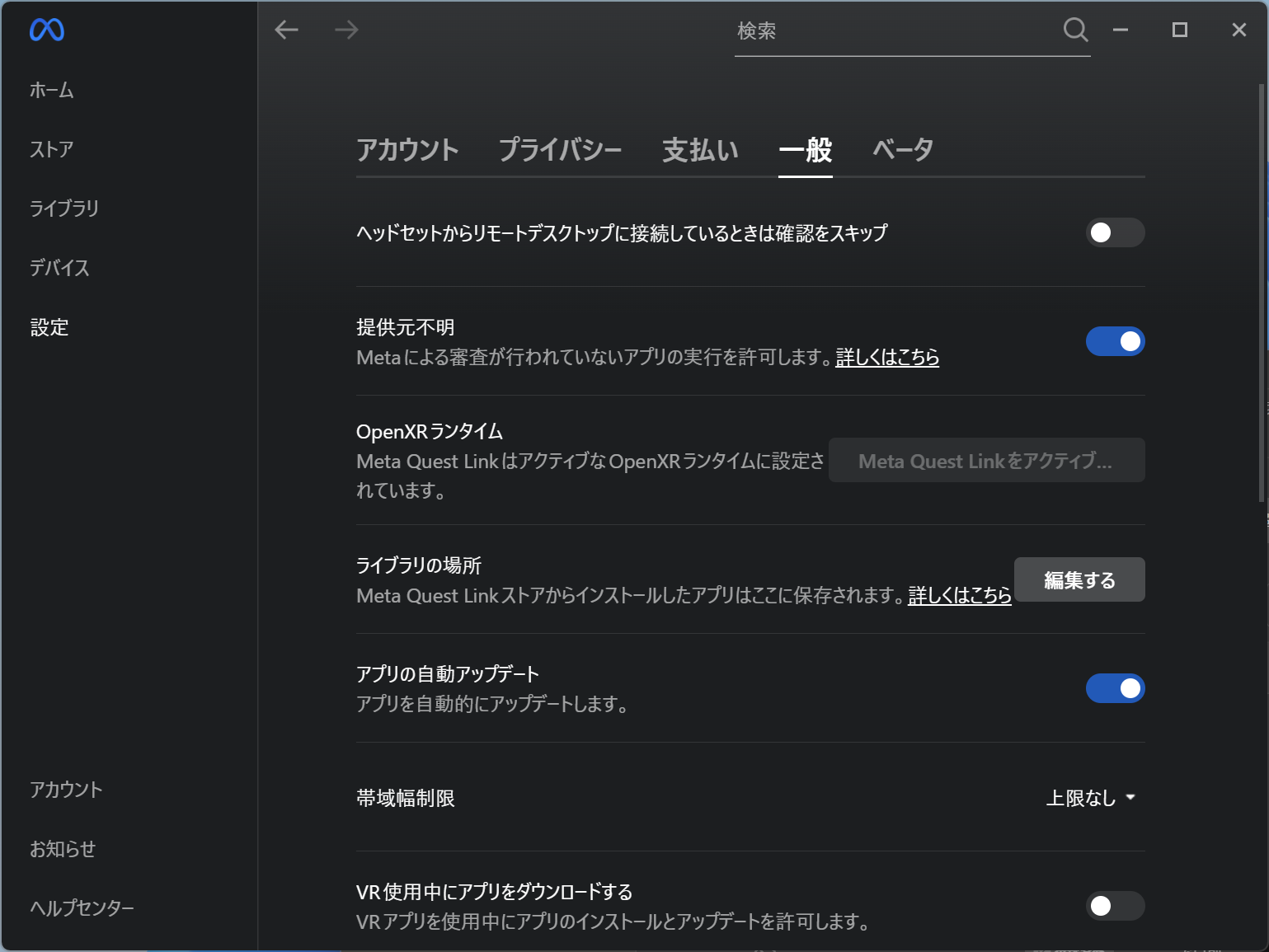
Task: Click the Meta logo icon
Action: 47,30
